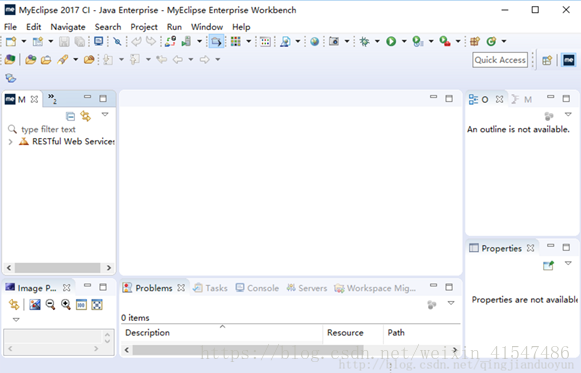Open the dropdown beside the run server icon
The width and height of the screenshot is (581, 373).
tap(199, 41)
